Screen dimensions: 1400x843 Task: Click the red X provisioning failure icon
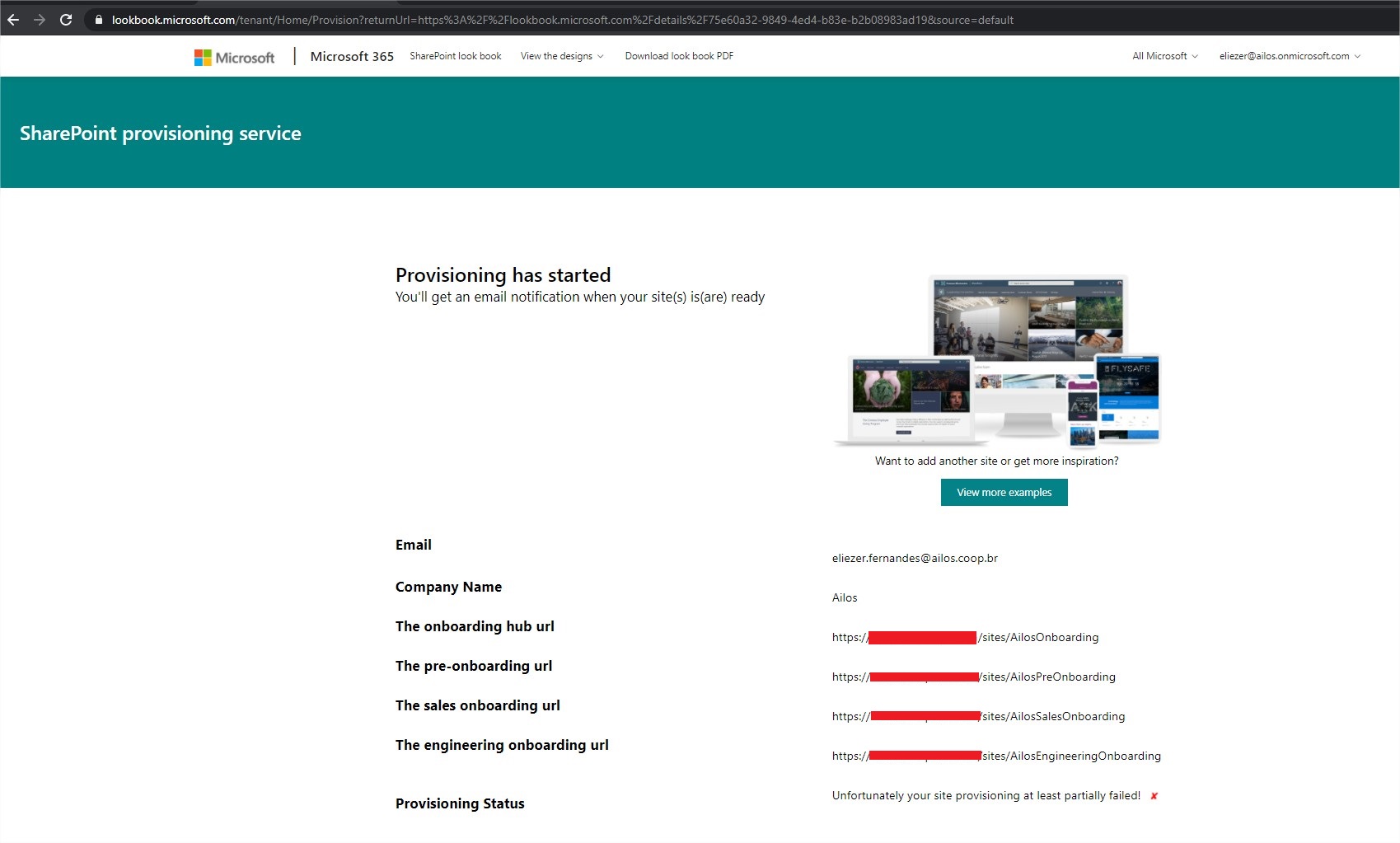point(1155,795)
